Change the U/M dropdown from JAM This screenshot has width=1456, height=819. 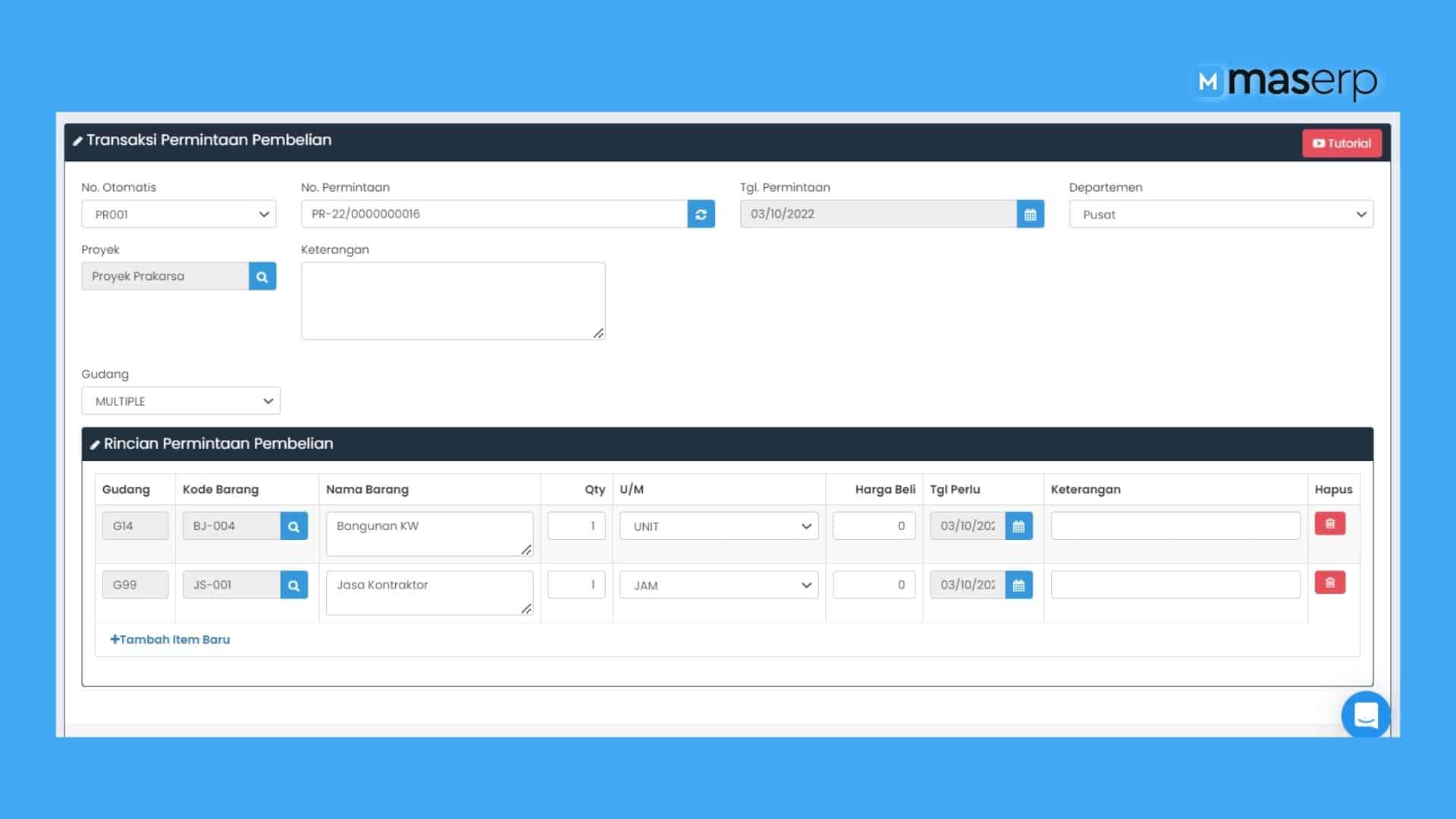[x=717, y=585]
